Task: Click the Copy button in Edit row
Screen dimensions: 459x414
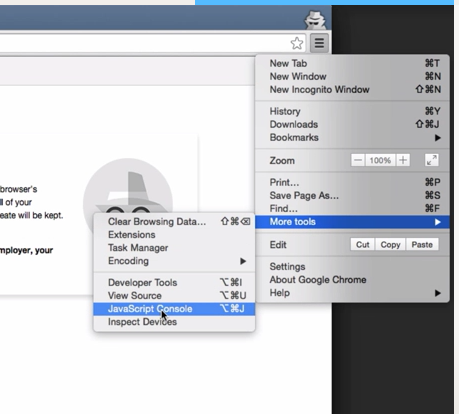Action: (x=390, y=244)
